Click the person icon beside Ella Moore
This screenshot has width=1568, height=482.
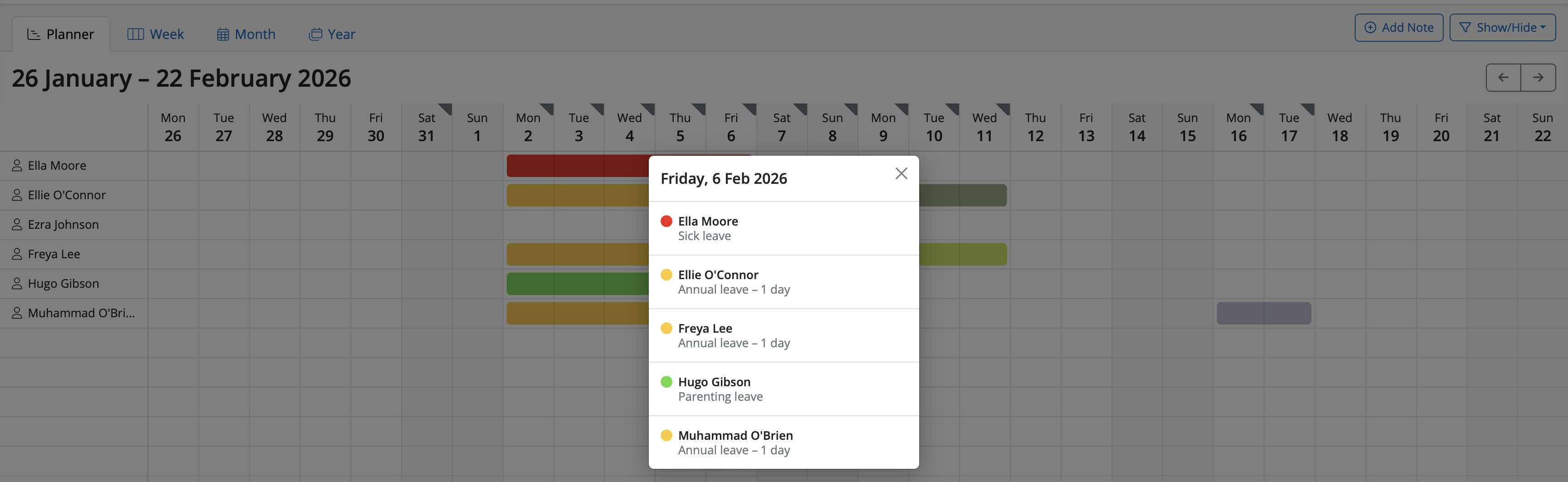coord(17,166)
